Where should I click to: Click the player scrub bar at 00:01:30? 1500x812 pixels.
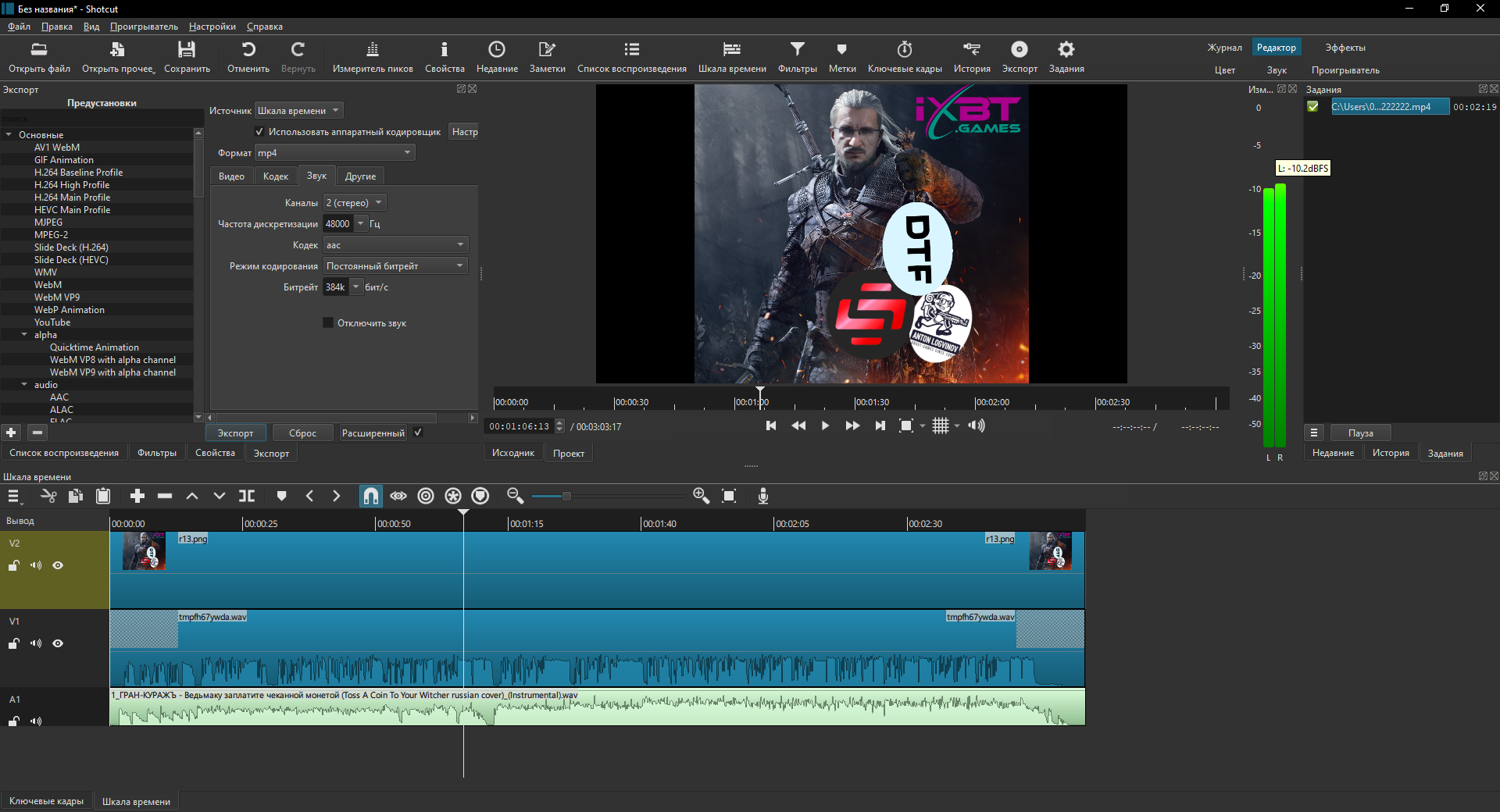[x=855, y=402]
